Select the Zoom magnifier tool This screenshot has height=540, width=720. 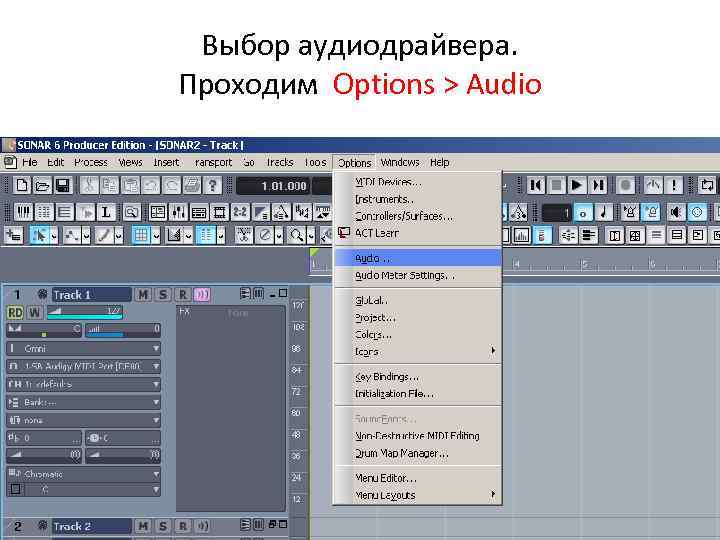tap(297, 235)
